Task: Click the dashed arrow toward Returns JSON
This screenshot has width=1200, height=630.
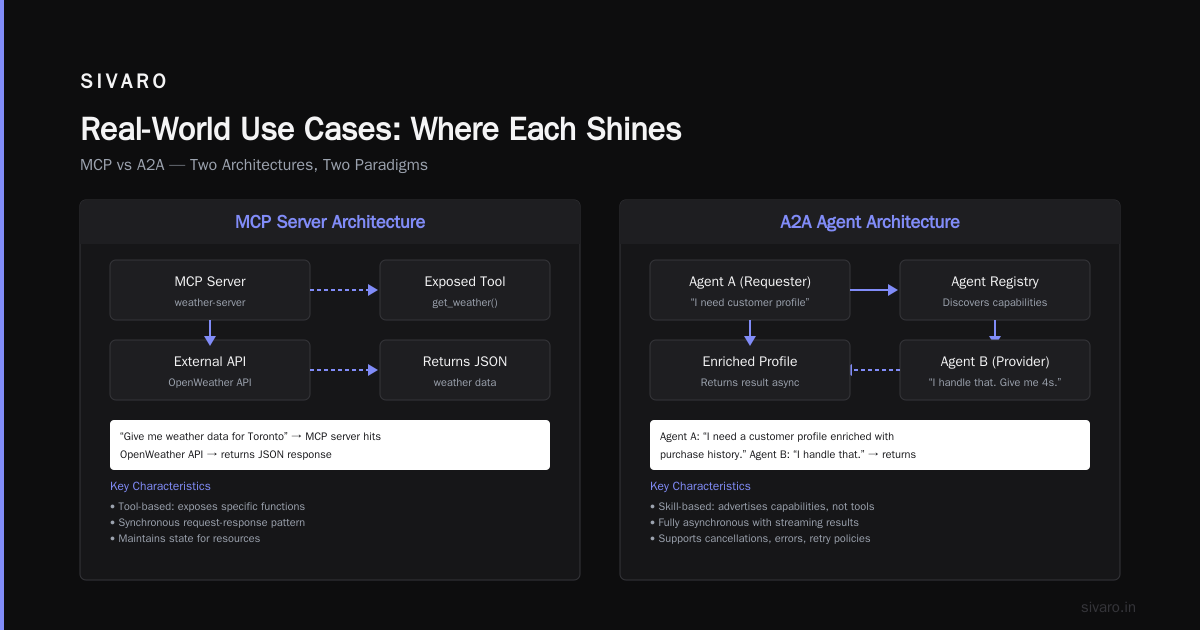Action: click(x=345, y=370)
